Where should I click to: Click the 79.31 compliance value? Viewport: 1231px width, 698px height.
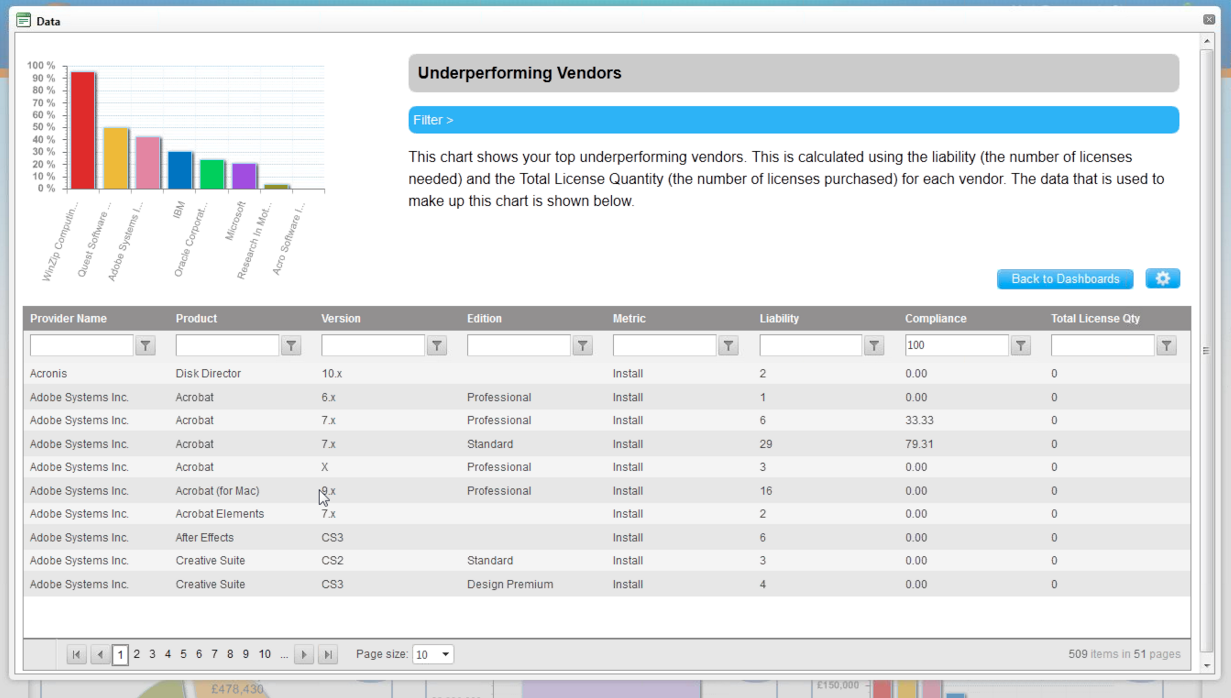(x=919, y=444)
